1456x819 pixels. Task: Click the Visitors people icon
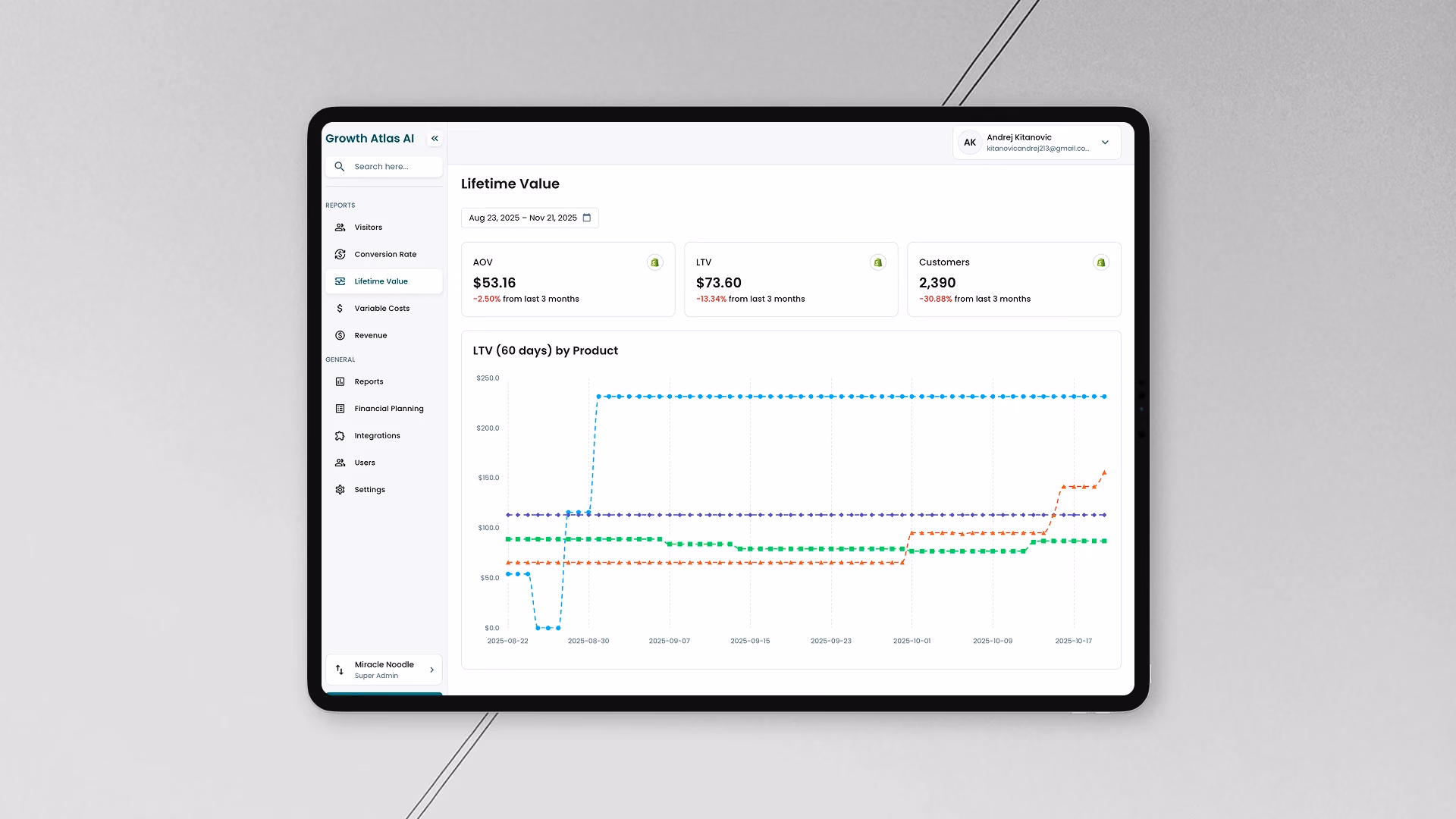click(340, 227)
